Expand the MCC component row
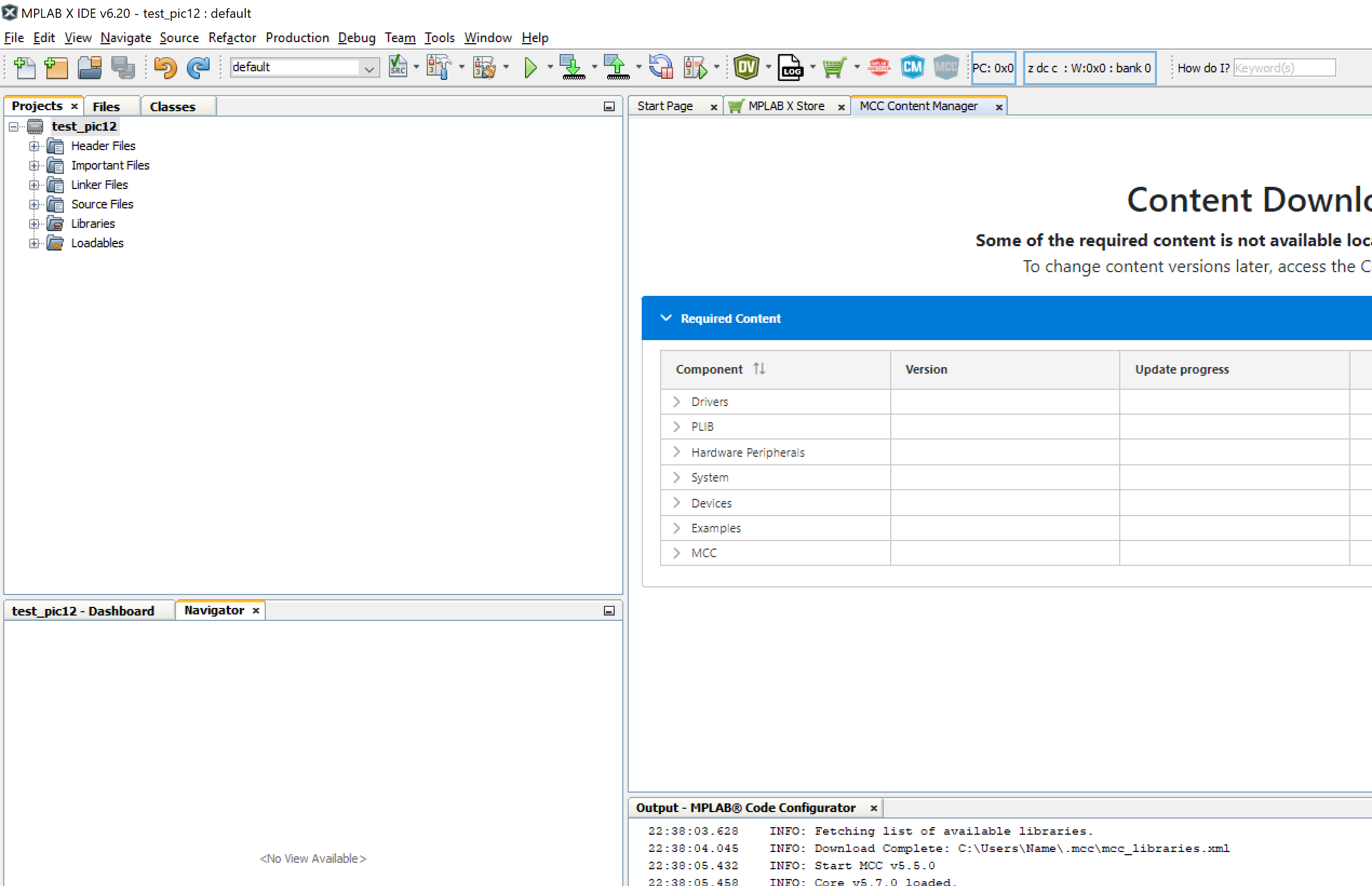Viewport: 1372px width, 886px height. (x=677, y=553)
